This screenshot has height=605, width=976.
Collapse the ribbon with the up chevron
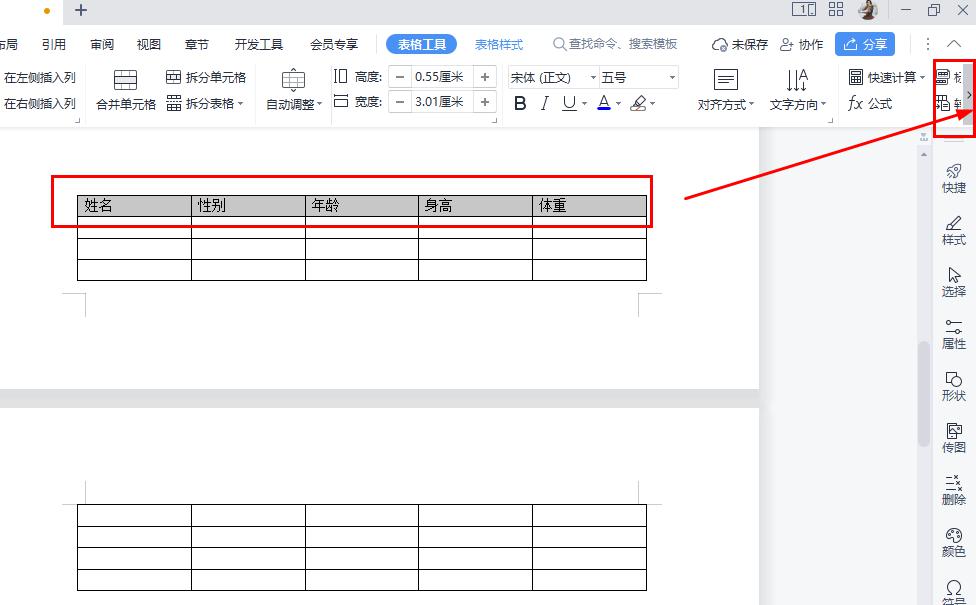(x=954, y=44)
